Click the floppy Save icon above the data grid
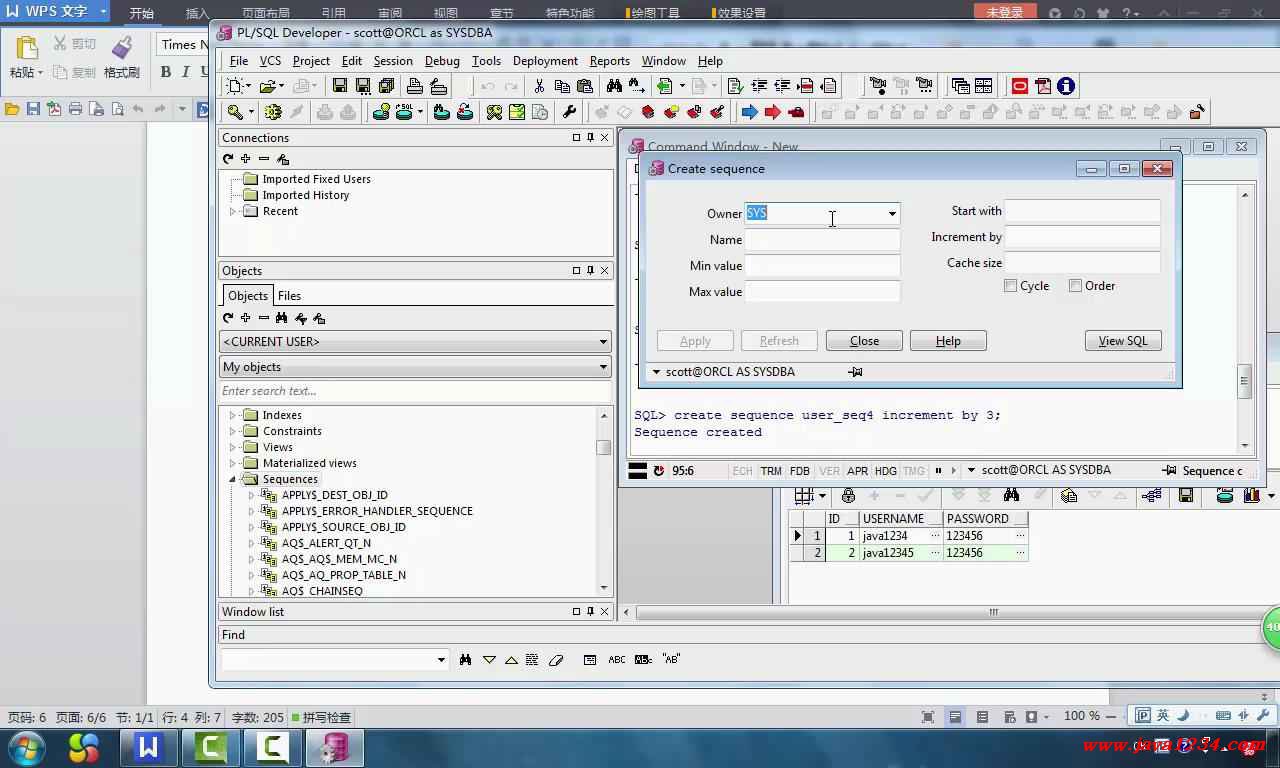Screen dimensions: 1280x768 pos(1186,495)
